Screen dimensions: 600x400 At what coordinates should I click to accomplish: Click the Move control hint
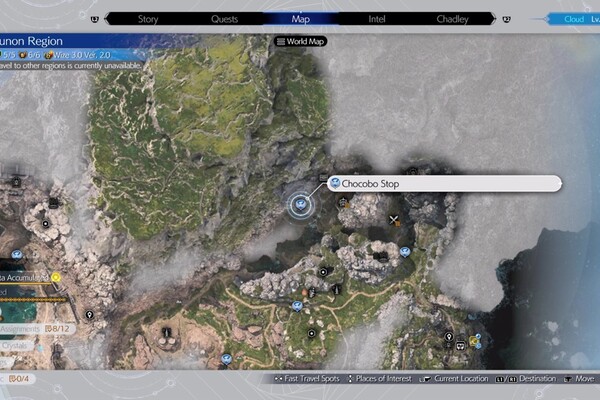[x=579, y=379]
